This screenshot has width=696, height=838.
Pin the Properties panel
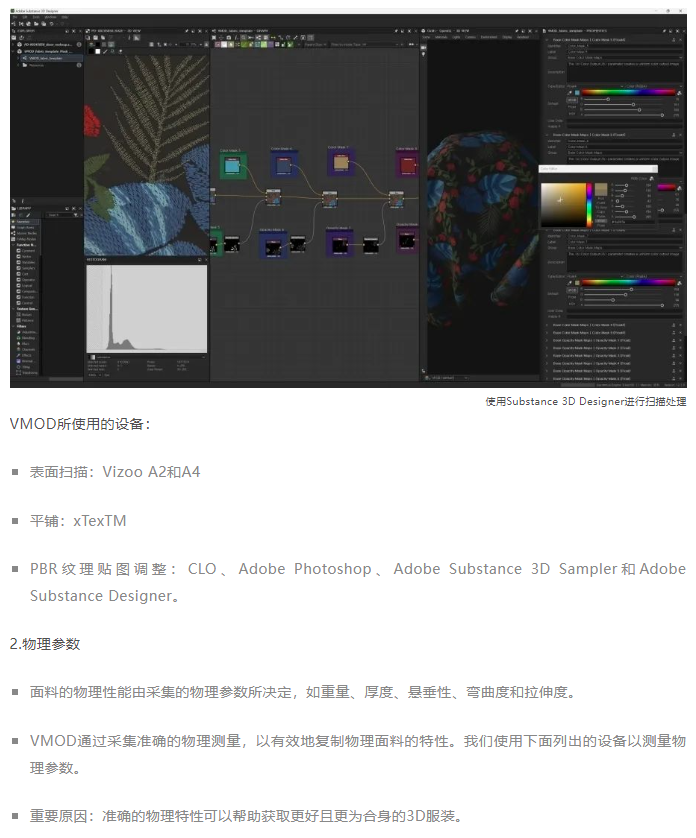pos(664,31)
